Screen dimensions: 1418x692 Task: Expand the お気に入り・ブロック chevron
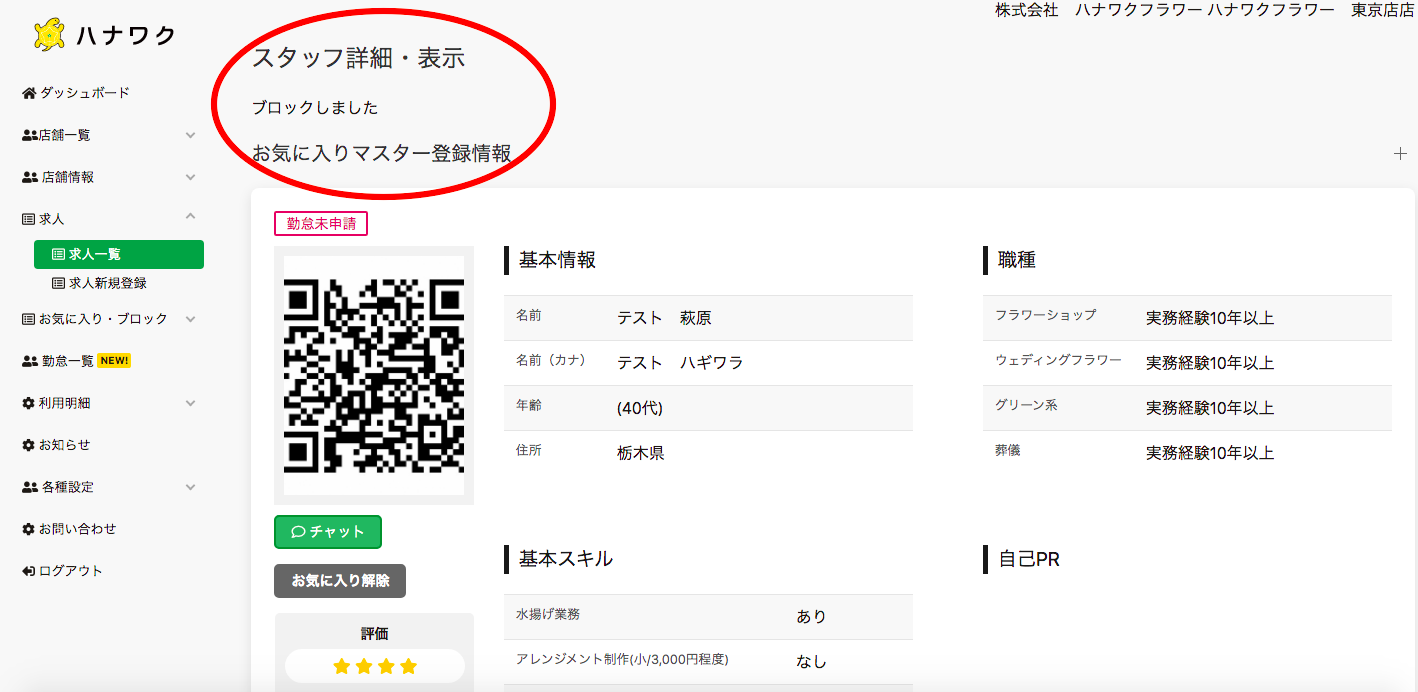tap(191, 319)
